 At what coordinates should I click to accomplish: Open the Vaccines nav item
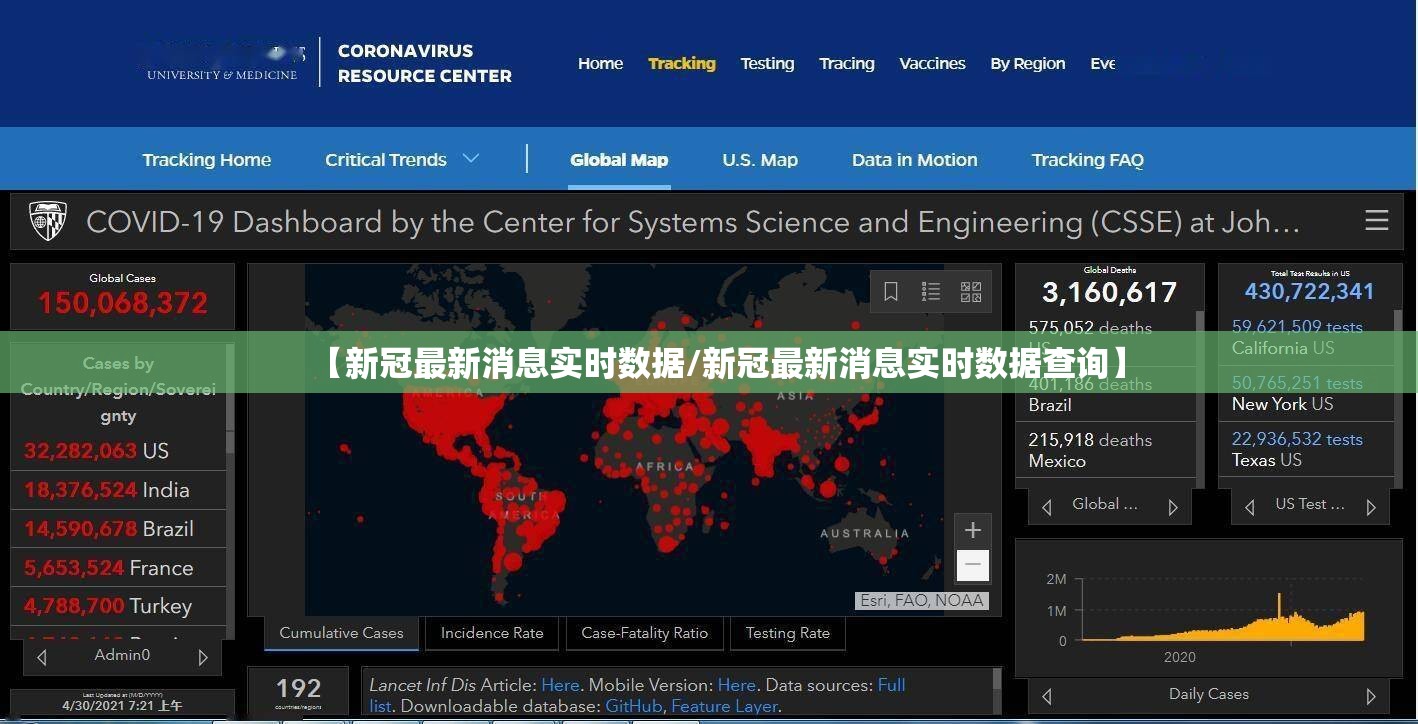[x=932, y=63]
